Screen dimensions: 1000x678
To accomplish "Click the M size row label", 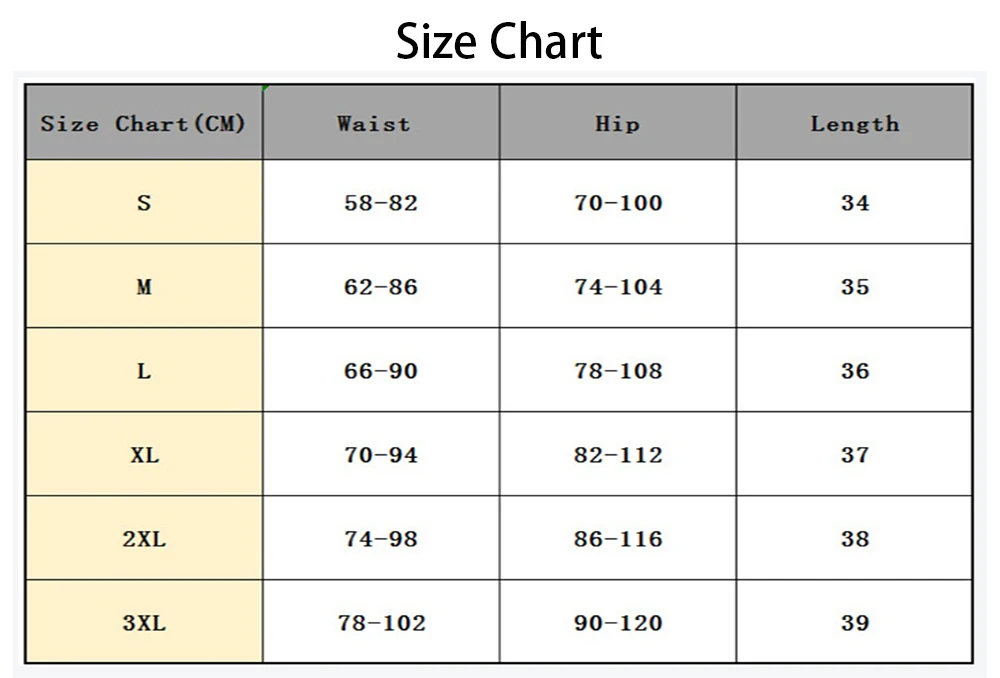I will 143,286.
